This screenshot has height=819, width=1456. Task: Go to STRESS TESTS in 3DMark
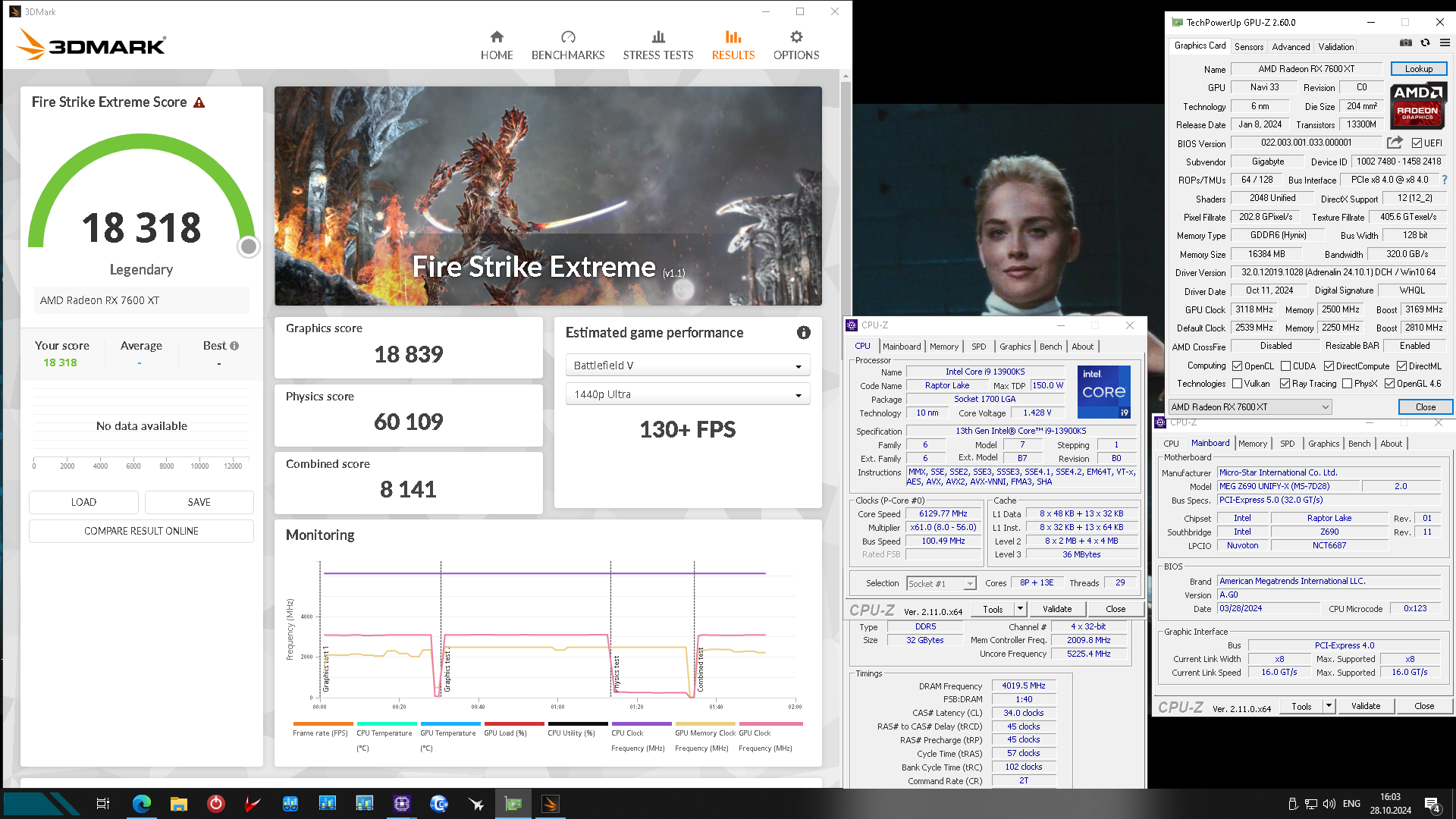click(658, 45)
